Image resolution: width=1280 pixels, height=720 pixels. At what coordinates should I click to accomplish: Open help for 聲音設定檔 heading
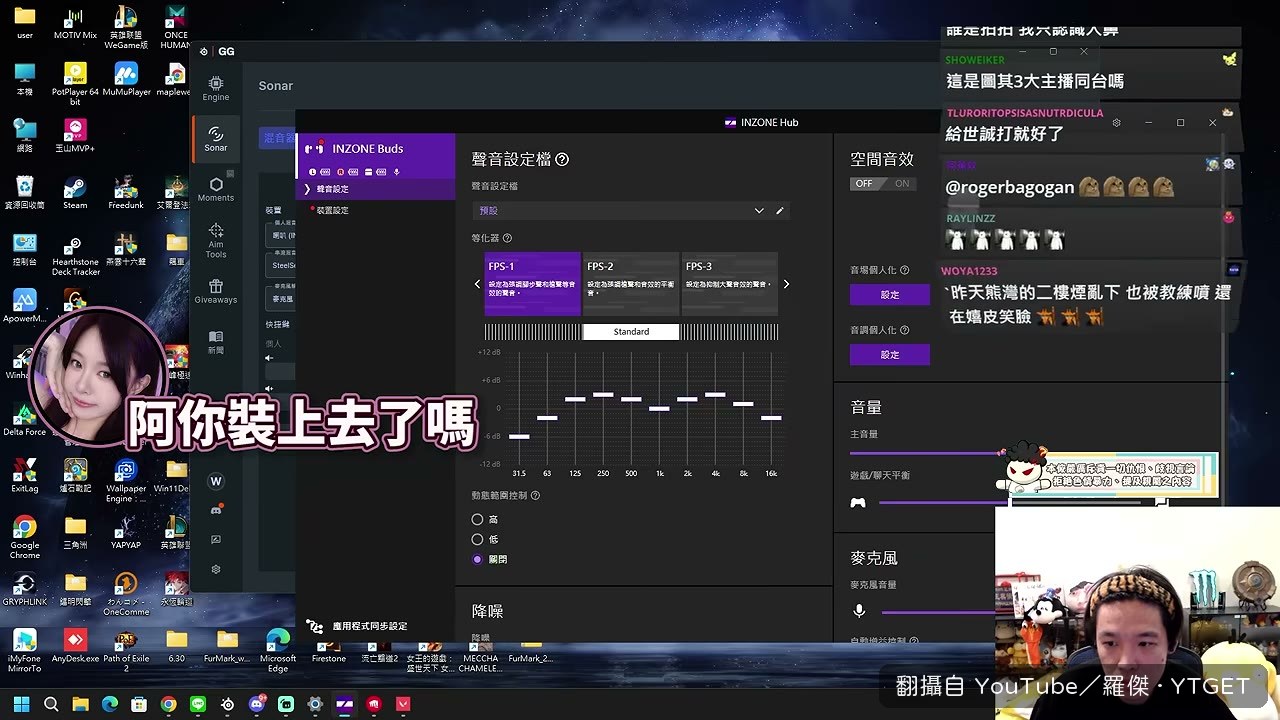pyautogui.click(x=562, y=159)
